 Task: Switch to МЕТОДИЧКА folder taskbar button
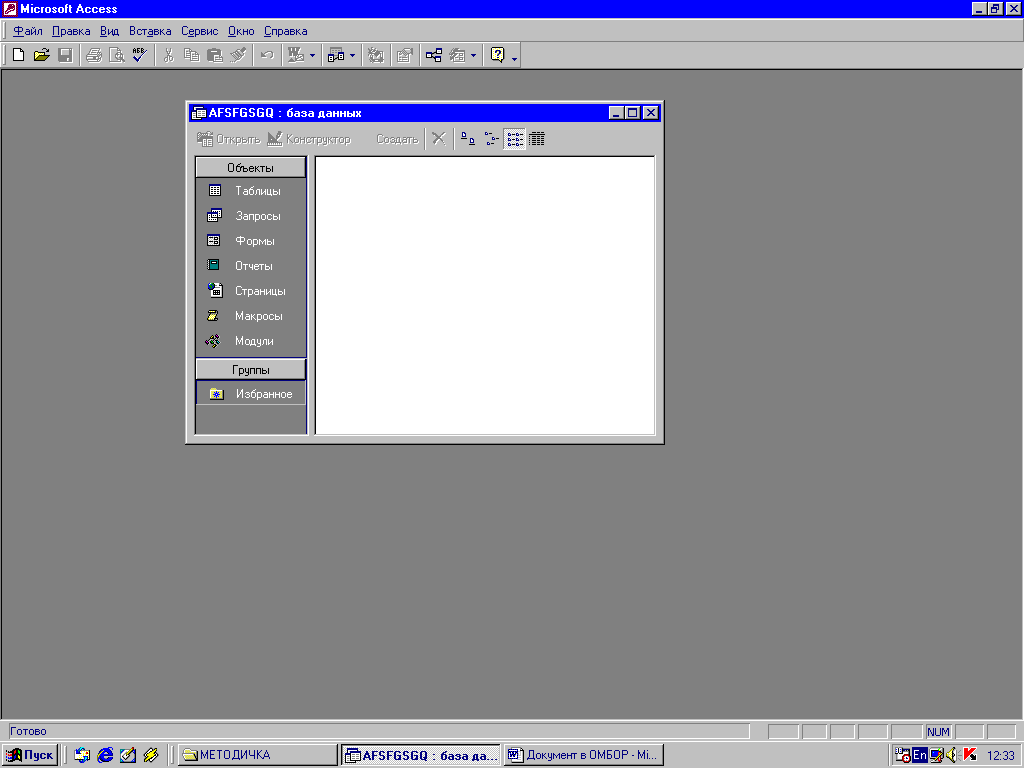pyautogui.click(x=258, y=755)
